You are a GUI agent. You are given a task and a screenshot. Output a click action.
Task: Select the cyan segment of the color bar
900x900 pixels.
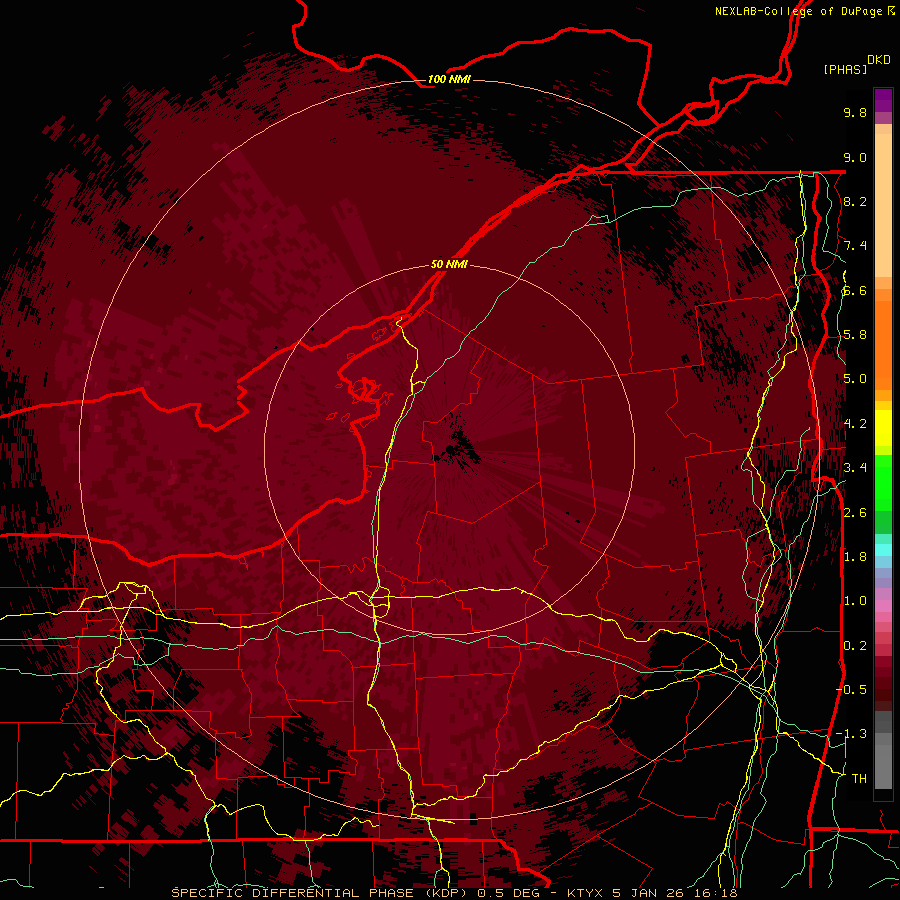coord(883,549)
